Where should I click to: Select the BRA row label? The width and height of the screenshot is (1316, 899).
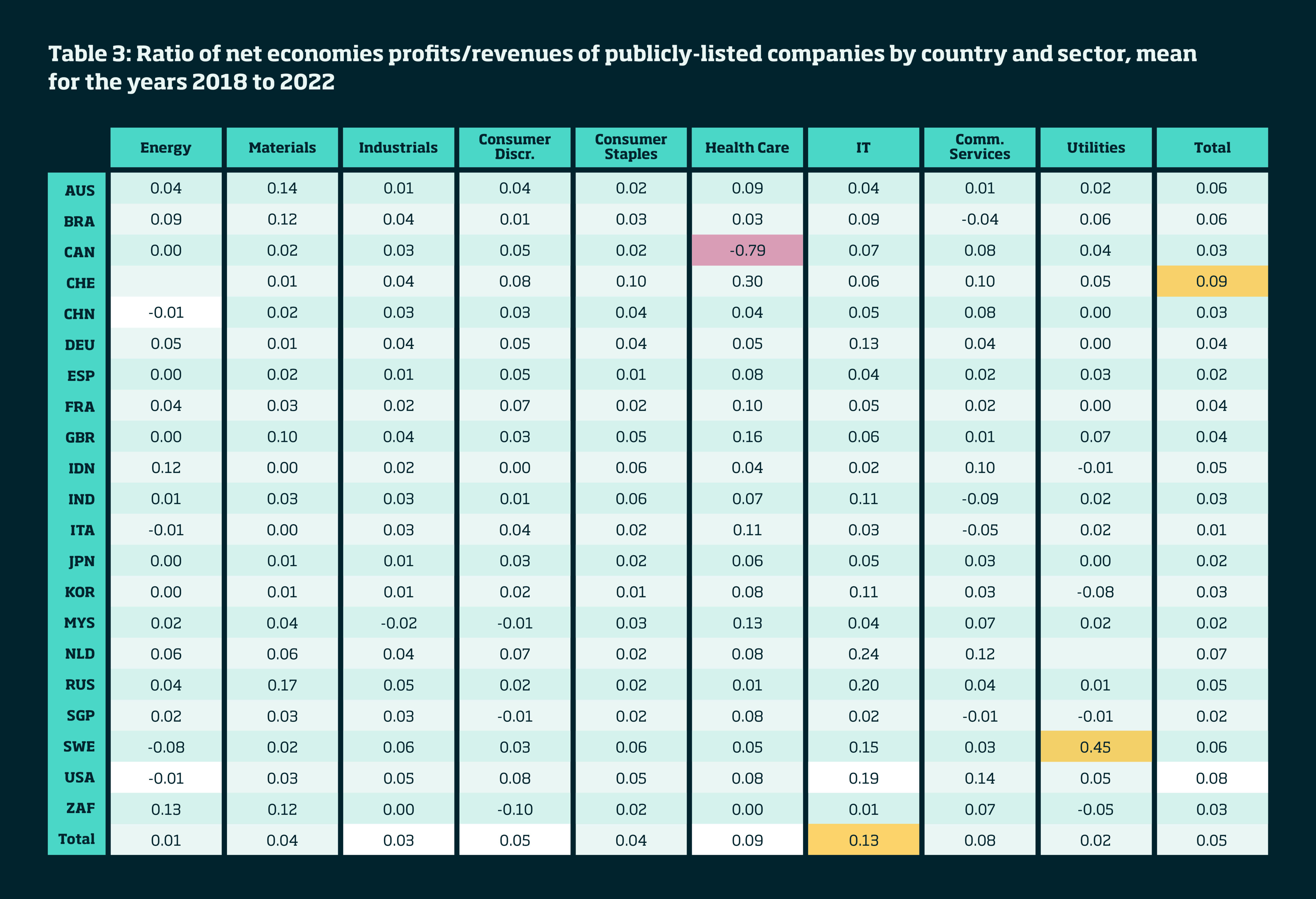point(79,222)
